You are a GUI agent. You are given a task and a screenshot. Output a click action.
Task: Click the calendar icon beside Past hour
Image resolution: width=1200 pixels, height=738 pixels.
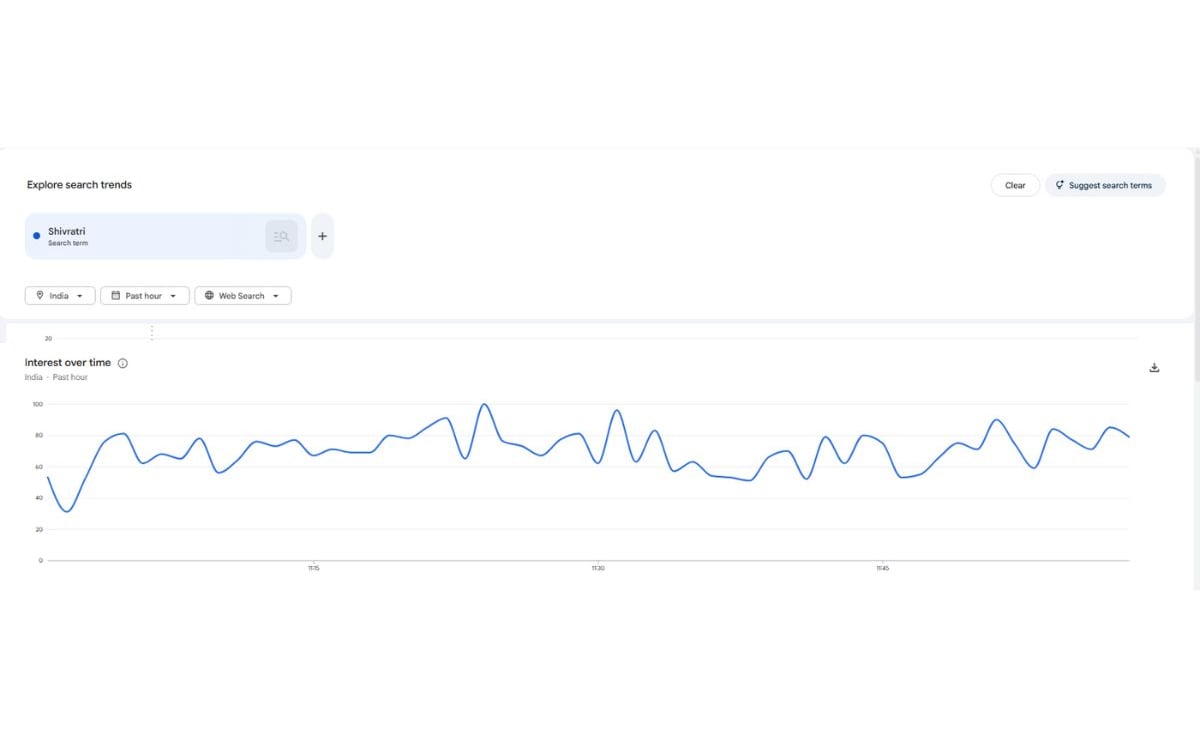point(116,296)
